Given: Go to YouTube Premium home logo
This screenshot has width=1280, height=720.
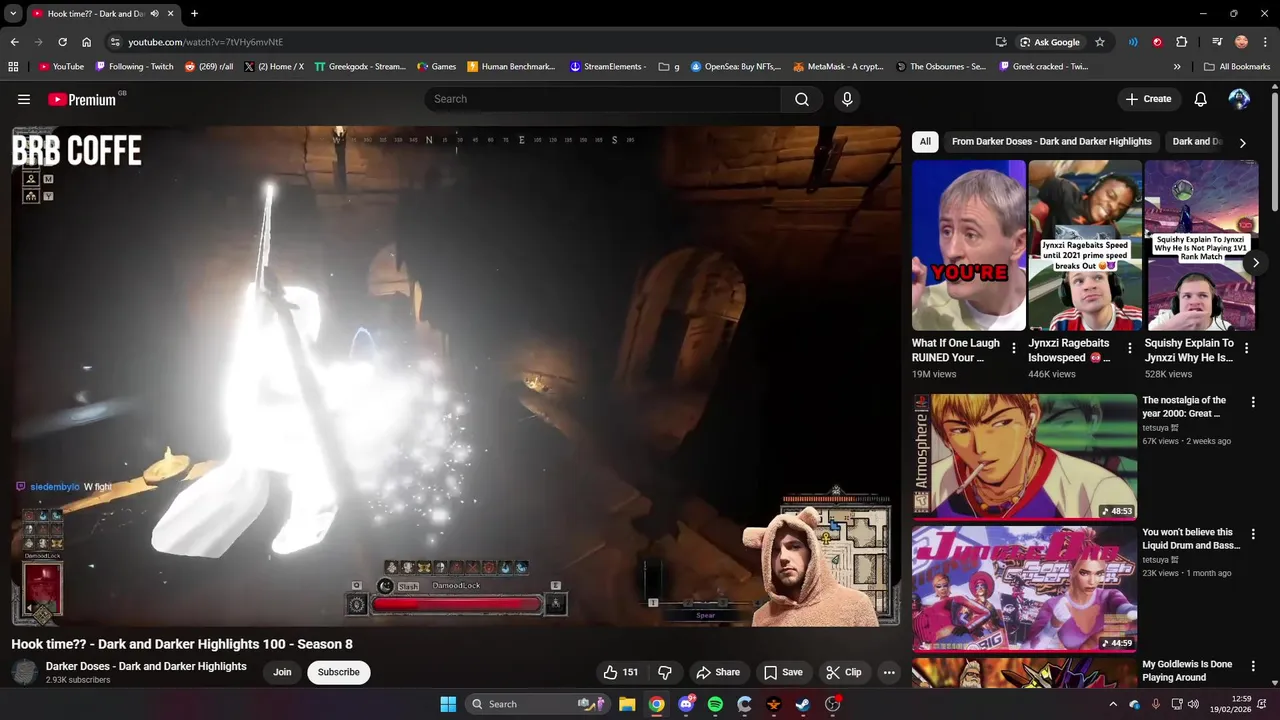Looking at the screenshot, I should (x=82, y=99).
